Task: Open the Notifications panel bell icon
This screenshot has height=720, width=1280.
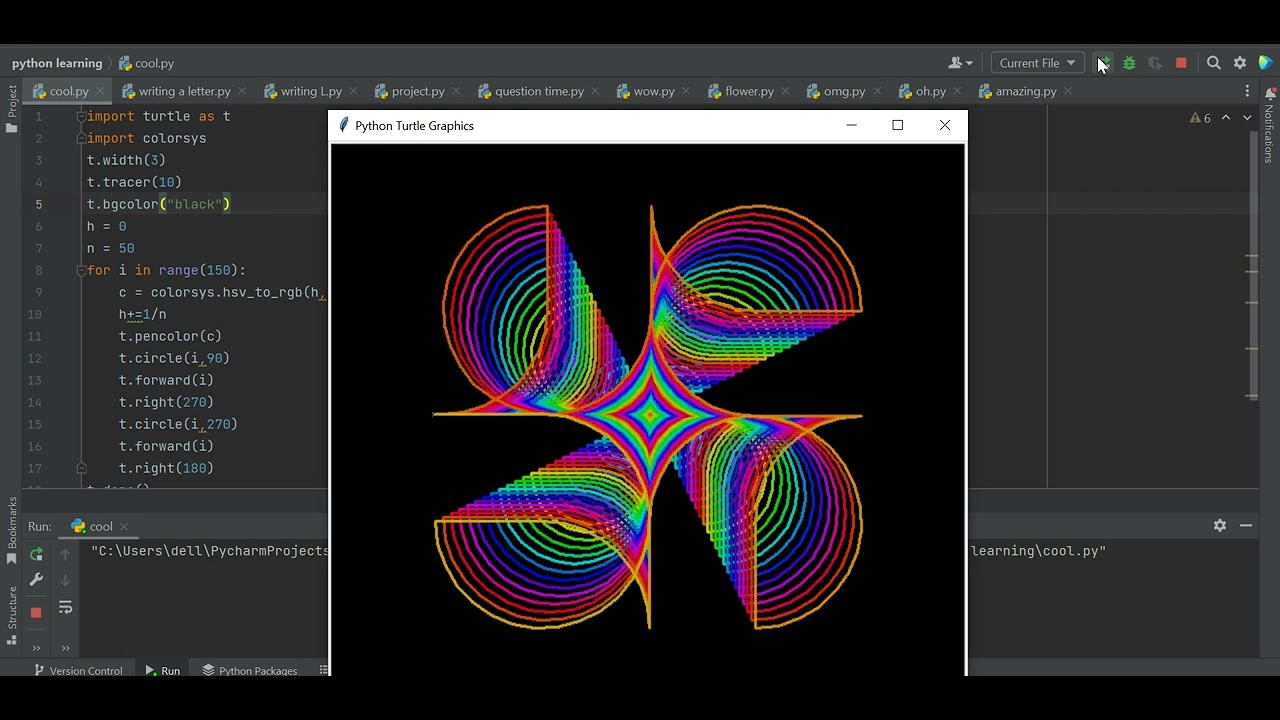Action: click(x=1270, y=93)
